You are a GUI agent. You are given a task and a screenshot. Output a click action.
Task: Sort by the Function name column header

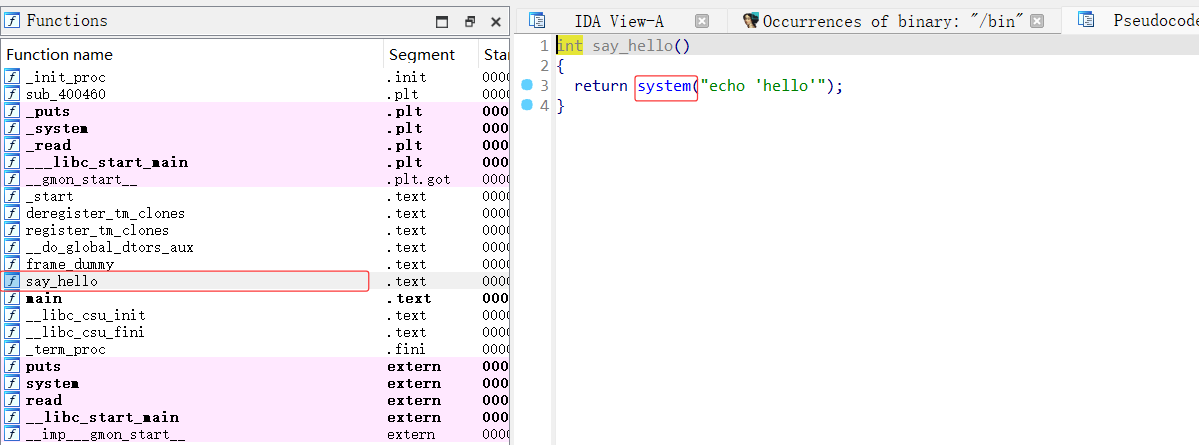click(x=60, y=54)
